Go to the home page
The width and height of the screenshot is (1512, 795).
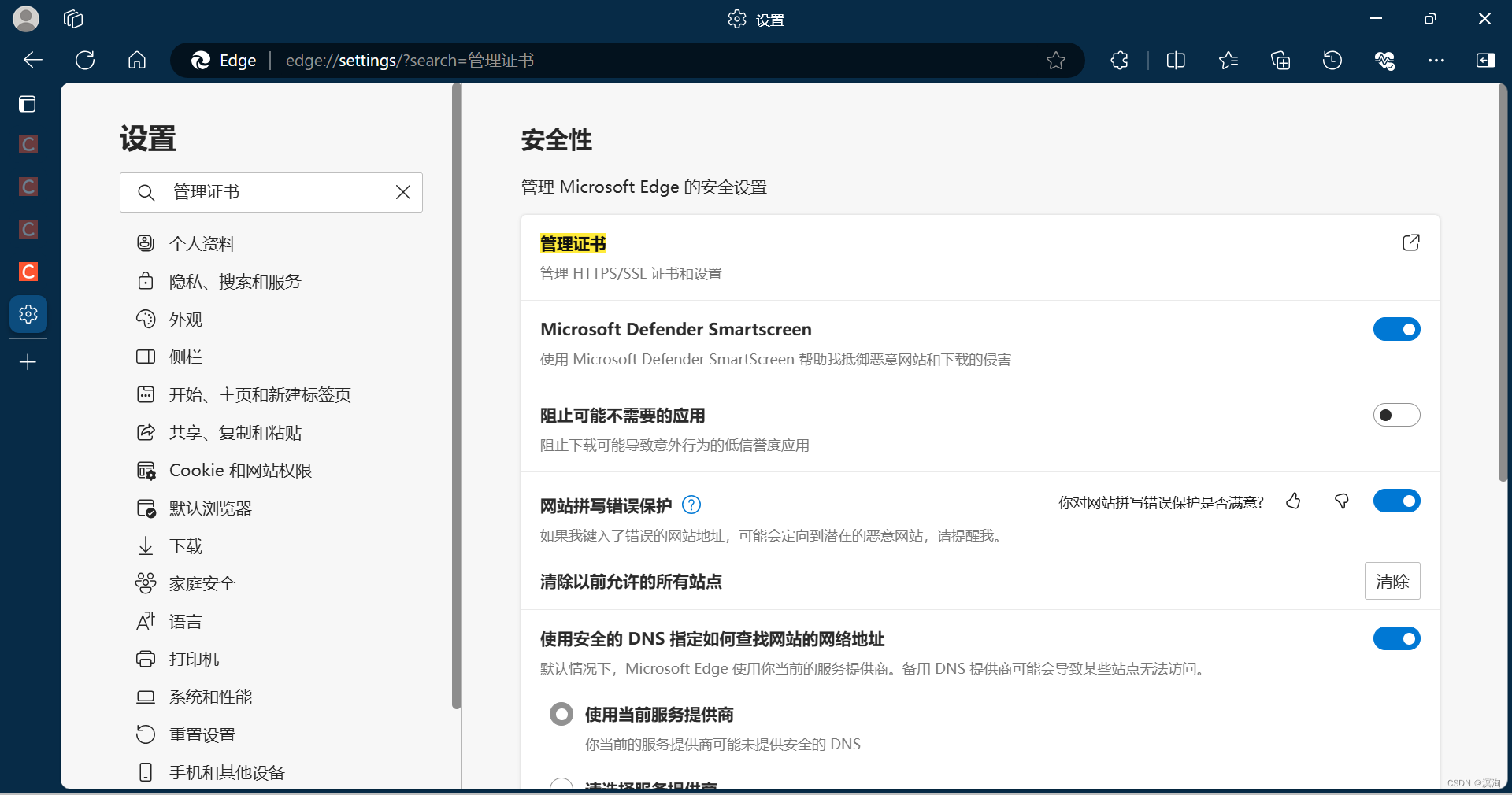[x=137, y=60]
